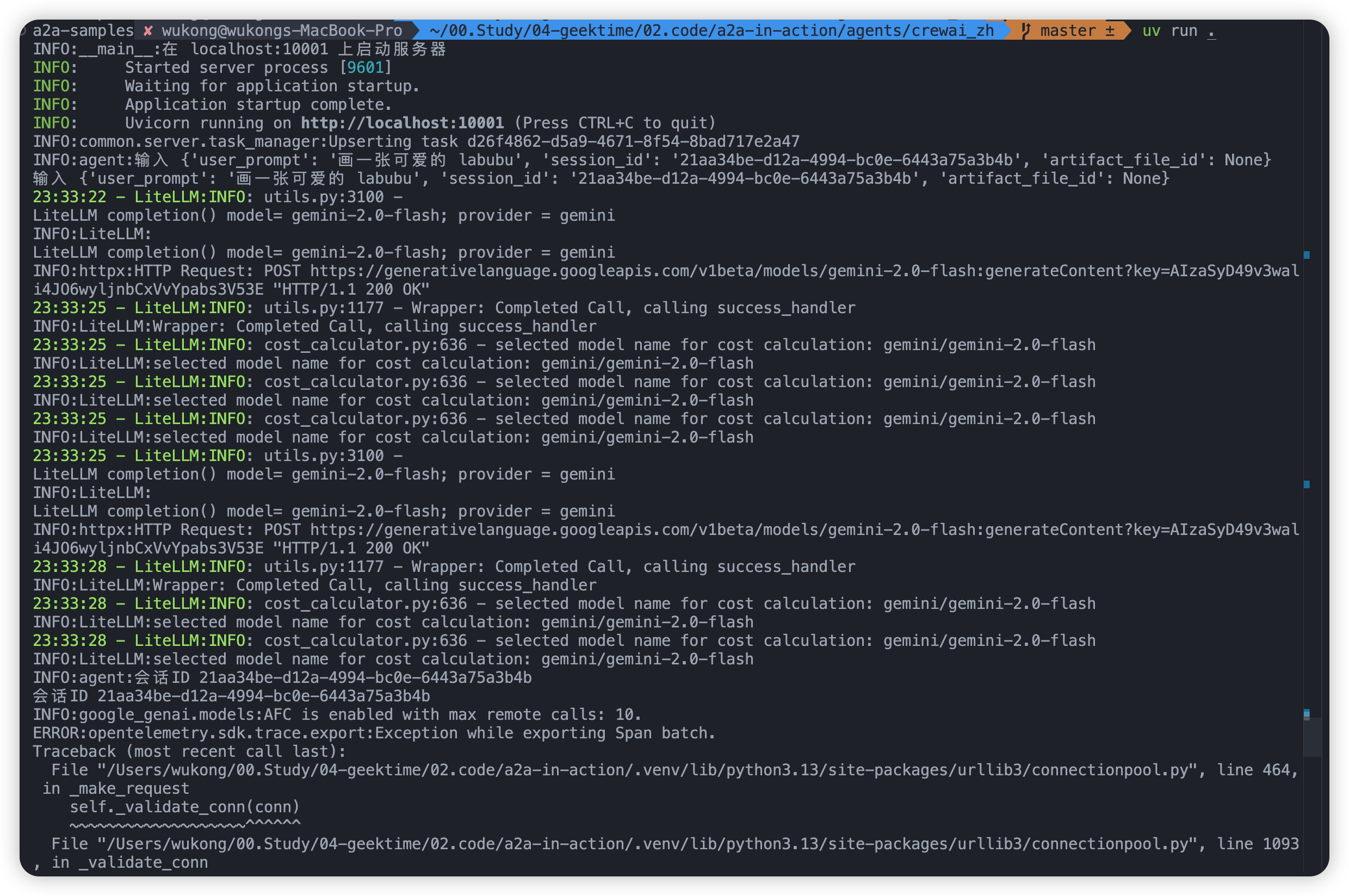Click the git branch icon before master
The width and height of the screenshot is (1349, 896).
[x=1026, y=31]
